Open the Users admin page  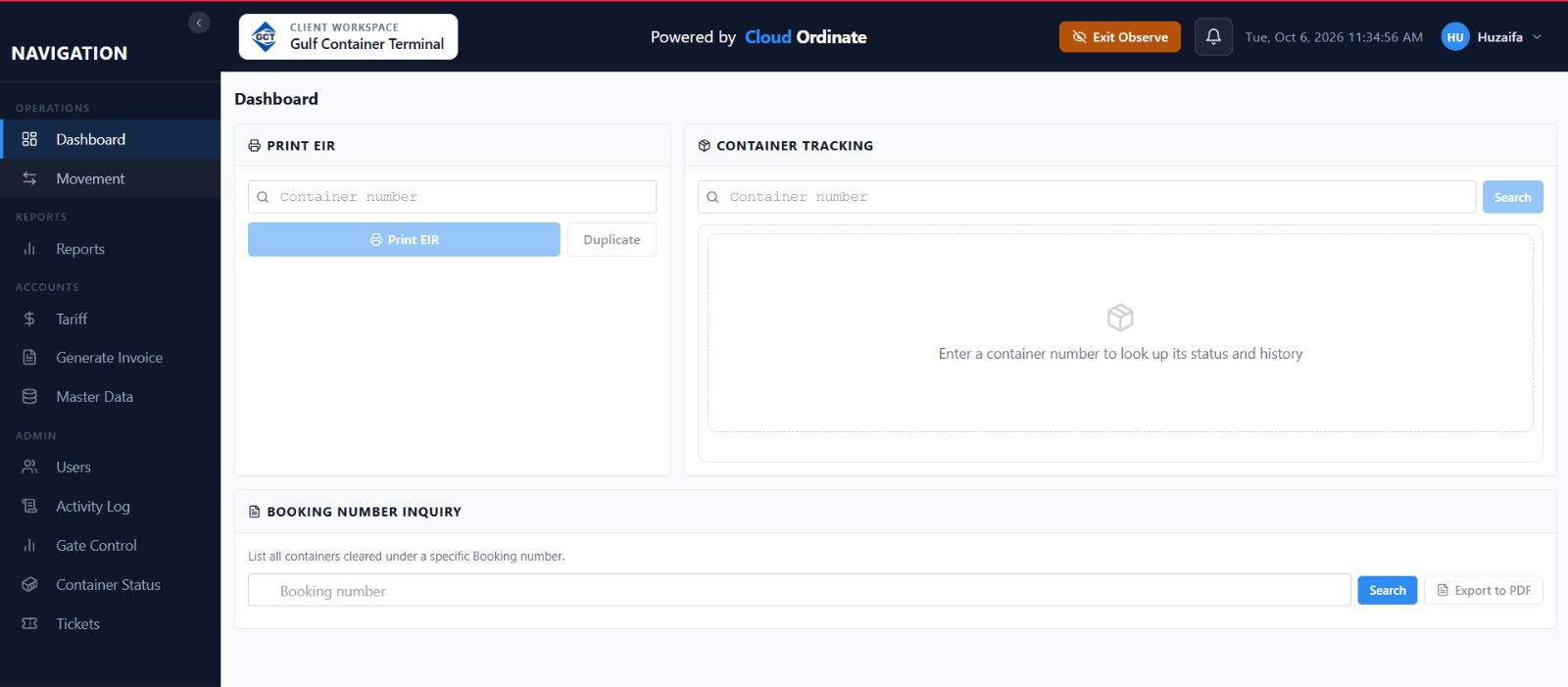pyautogui.click(x=111, y=467)
